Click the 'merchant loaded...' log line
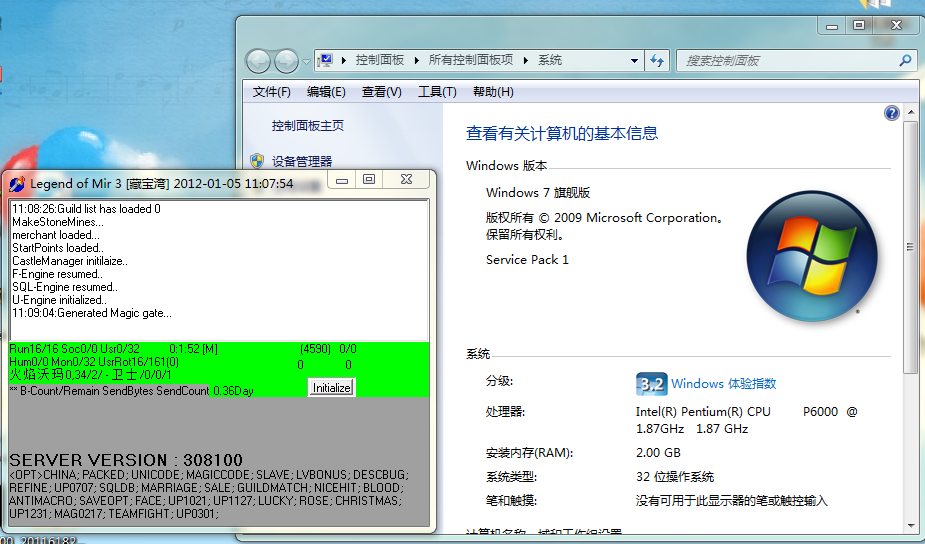Viewport: 925px width, 544px height. [x=55, y=235]
